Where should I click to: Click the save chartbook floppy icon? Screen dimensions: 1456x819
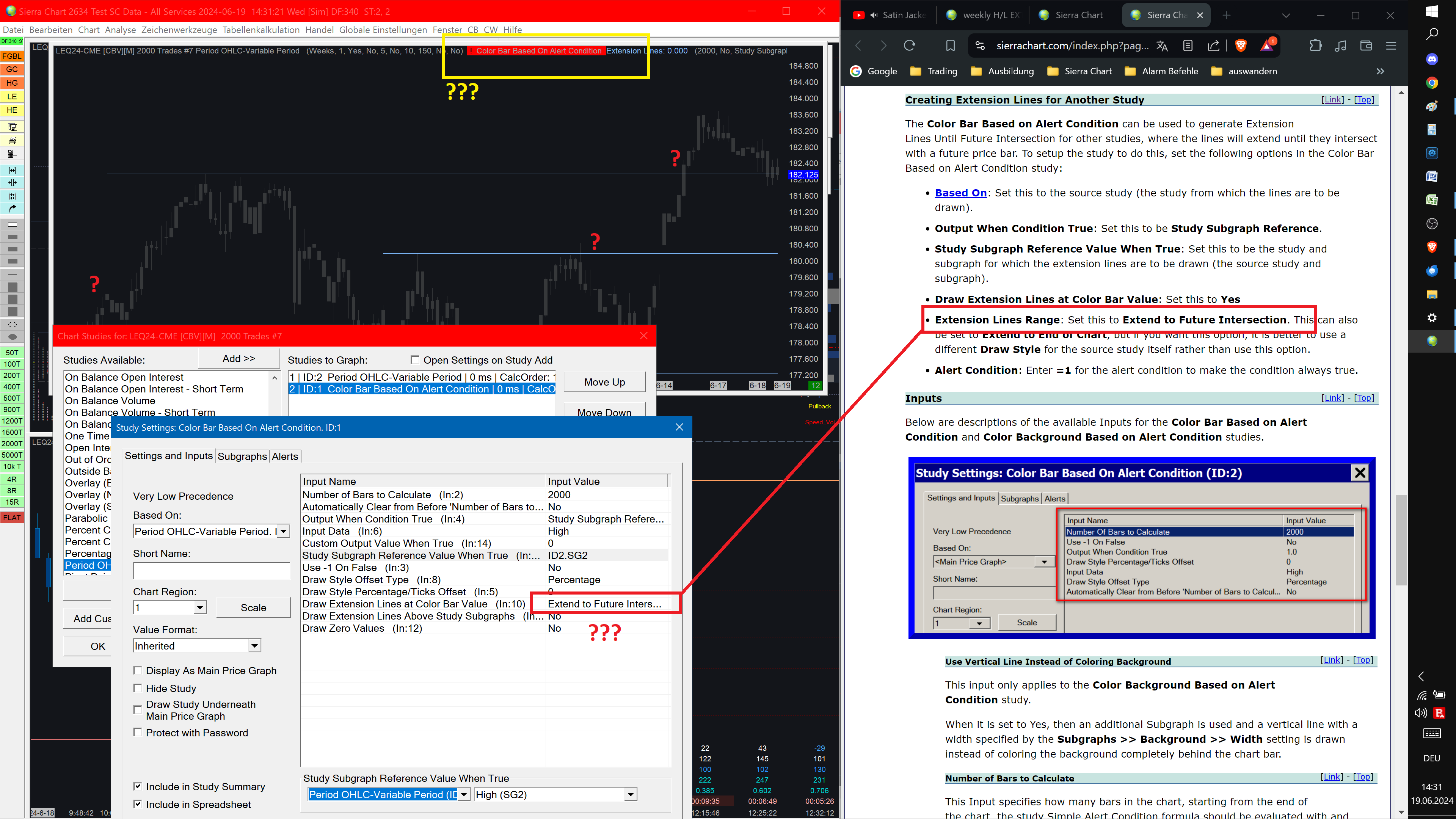pyautogui.click(x=13, y=127)
